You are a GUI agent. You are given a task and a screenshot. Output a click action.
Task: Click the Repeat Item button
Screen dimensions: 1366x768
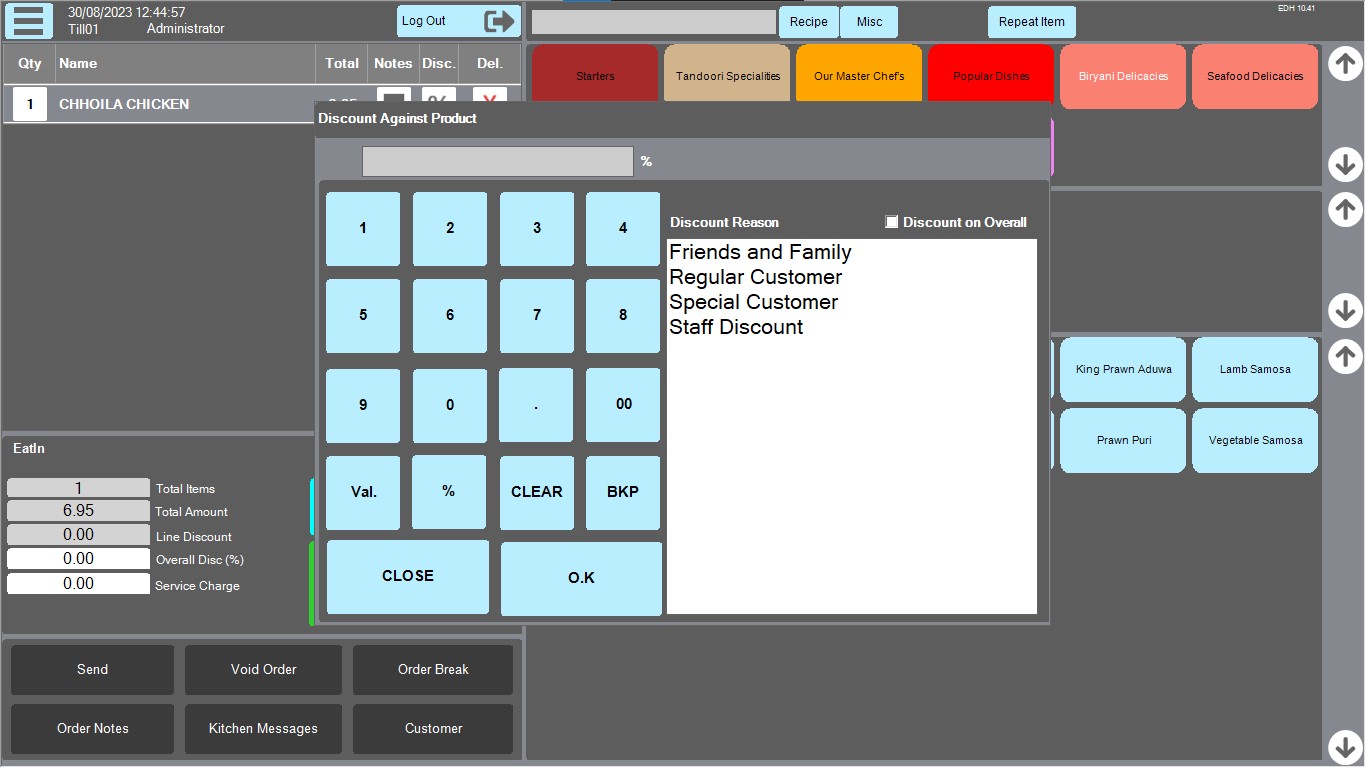click(x=1031, y=21)
